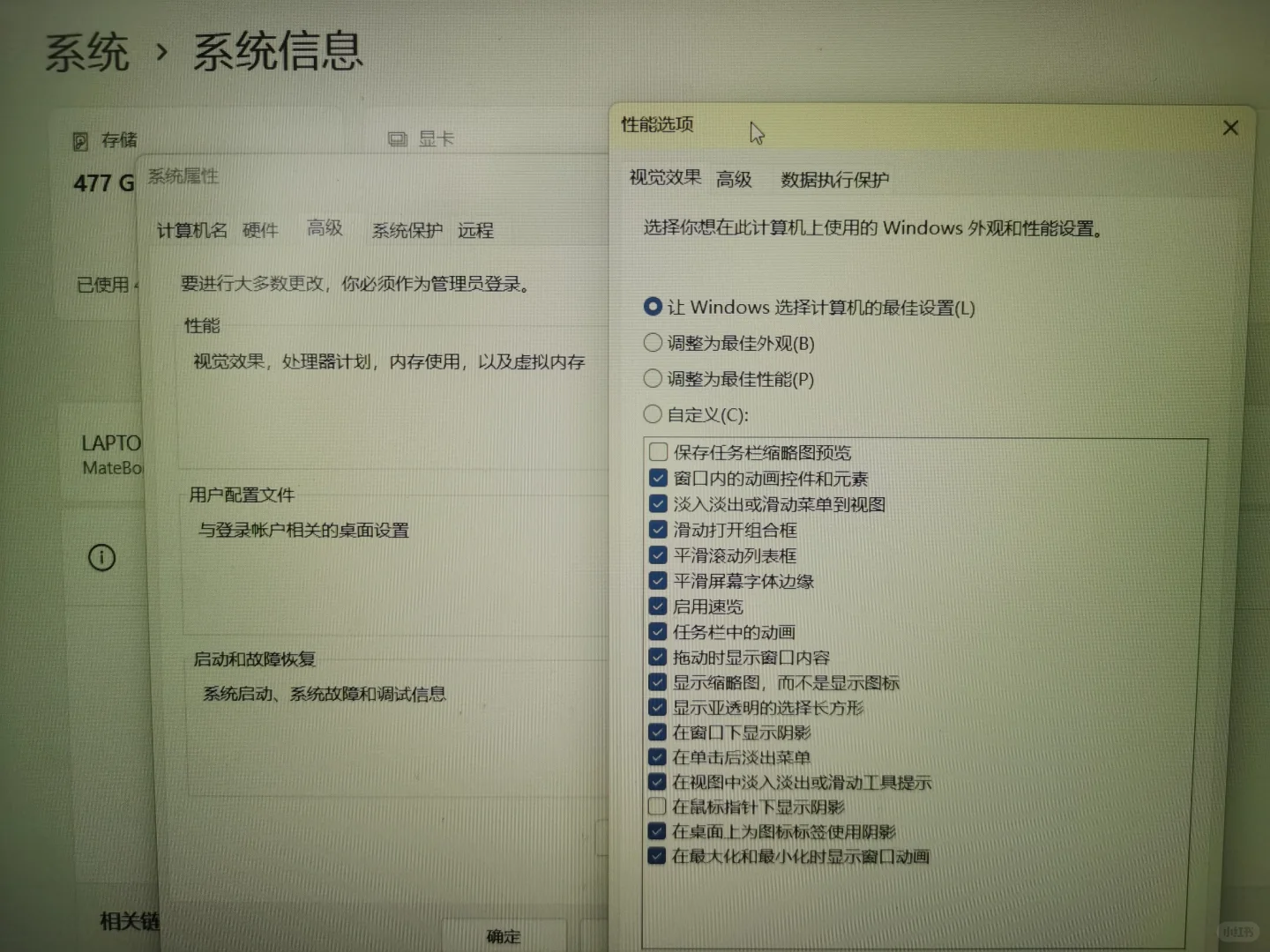
Task: Open the 高级 tab in 性能选项
Action: tap(735, 179)
